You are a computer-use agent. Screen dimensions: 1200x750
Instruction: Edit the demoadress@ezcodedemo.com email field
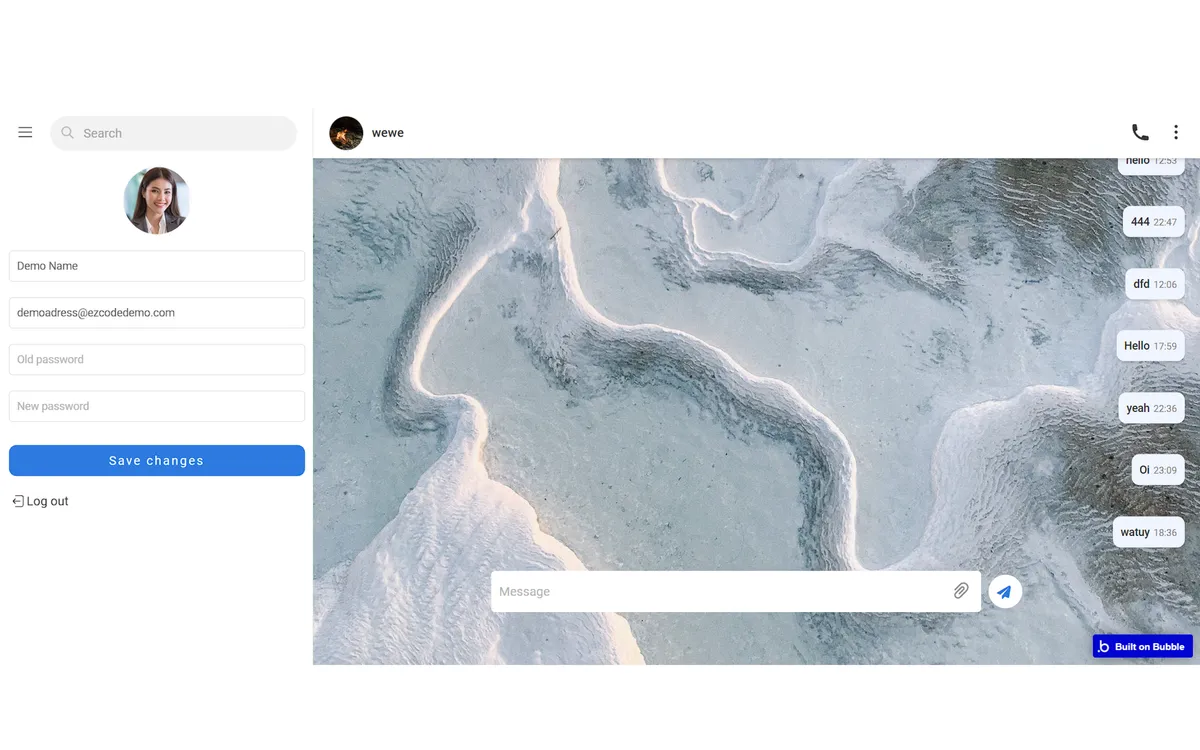coord(157,313)
